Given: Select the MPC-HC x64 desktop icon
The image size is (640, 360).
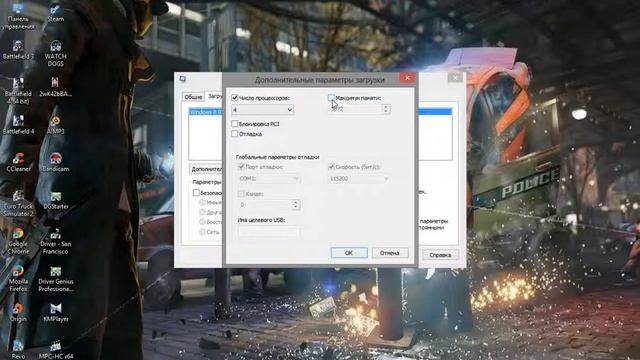Looking at the screenshot, I should pos(56,350).
